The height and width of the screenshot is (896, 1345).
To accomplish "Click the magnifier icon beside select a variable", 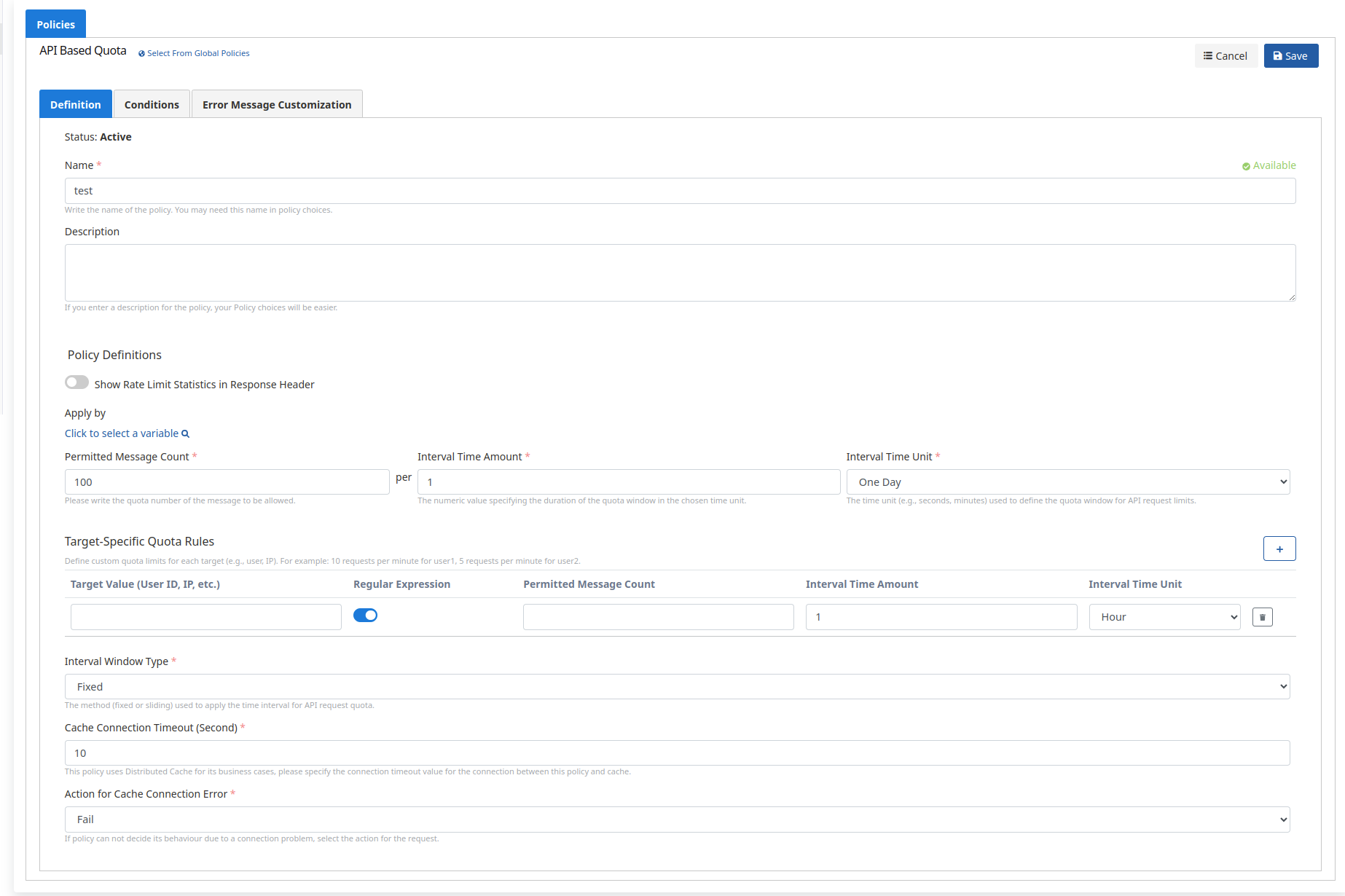I will pos(185,434).
